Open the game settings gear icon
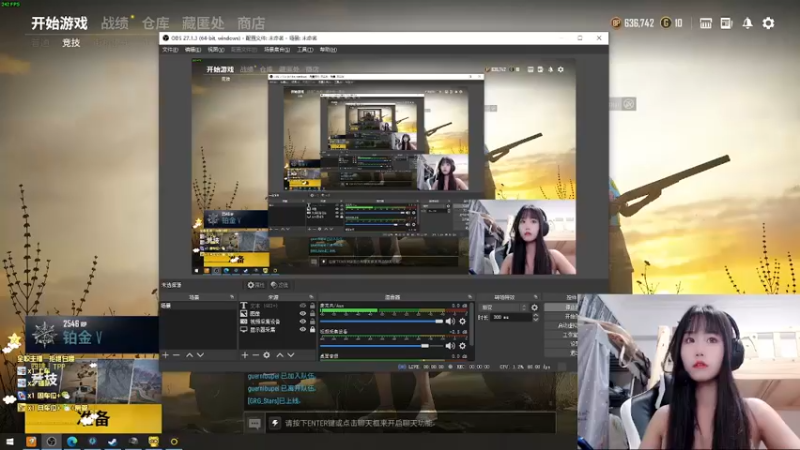 tap(768, 23)
